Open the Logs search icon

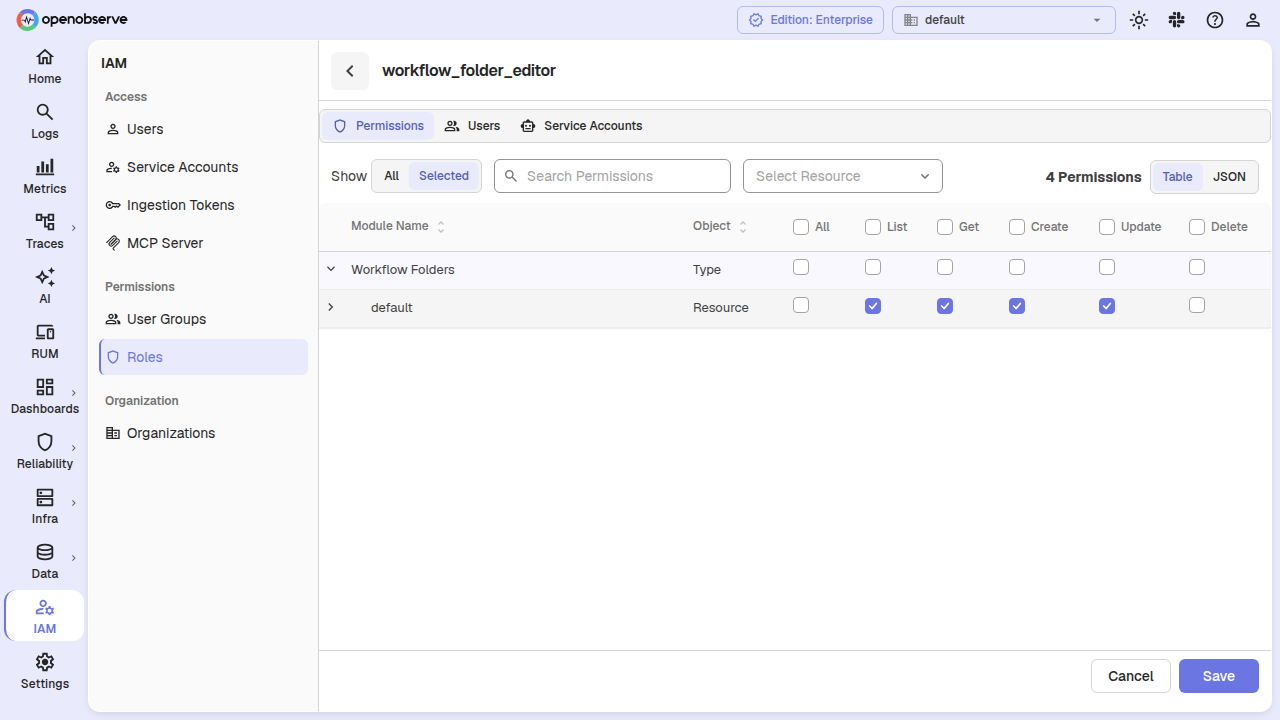pos(45,112)
